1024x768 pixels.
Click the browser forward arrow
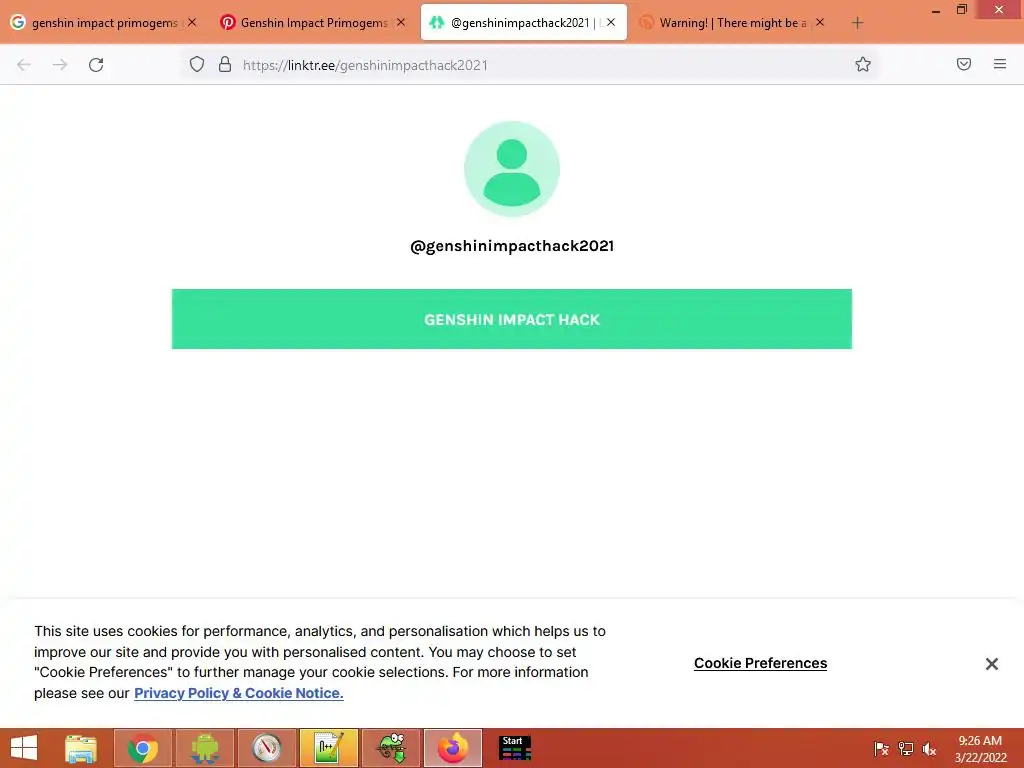point(60,65)
